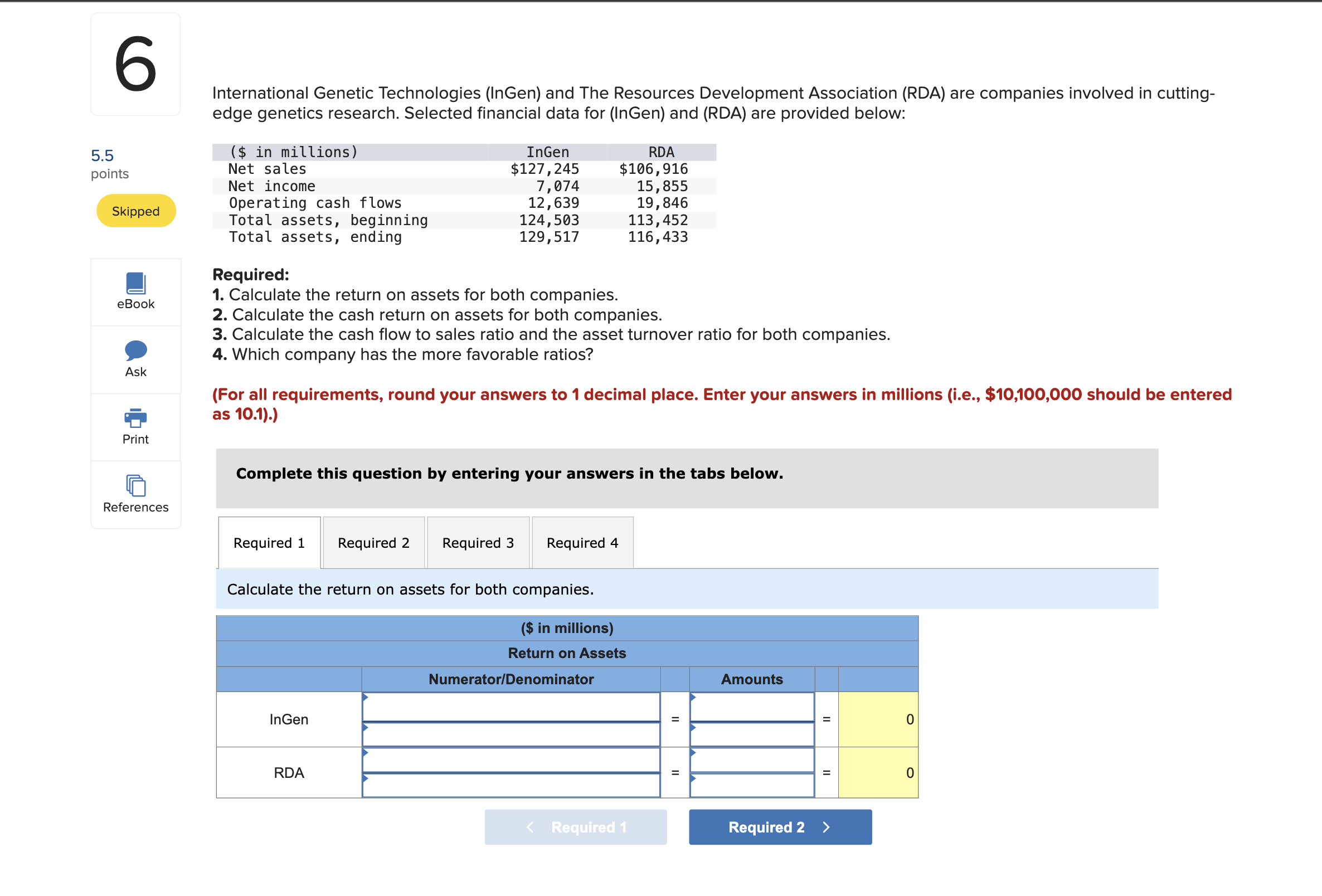Click the Print printer icon
This screenshot has width=1322, height=896.
135,418
